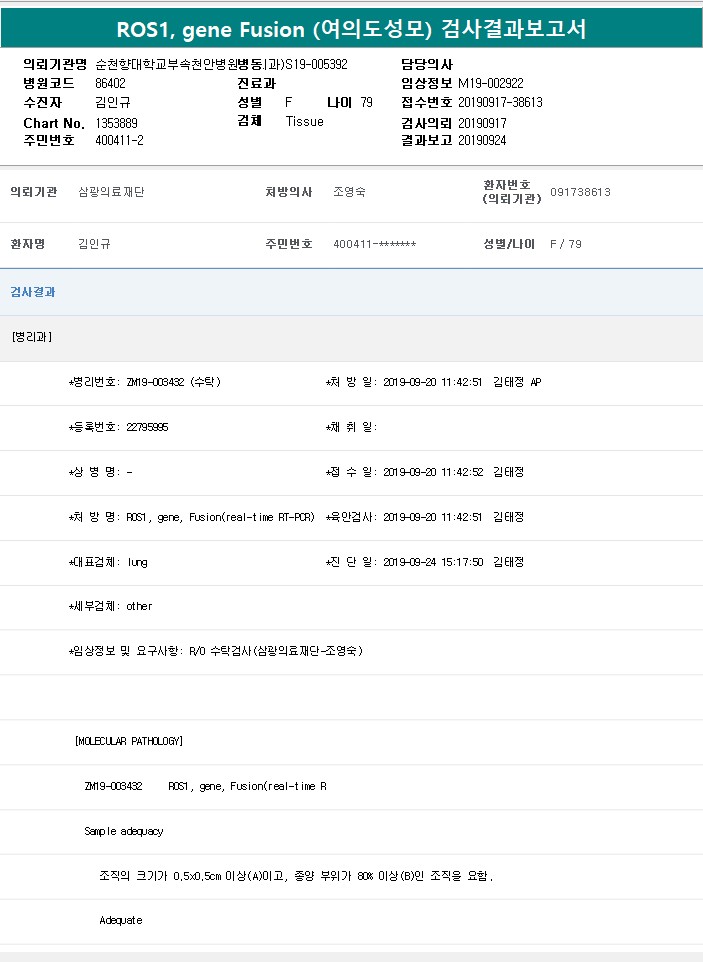Click the top institution name with S19-005392

click(221, 64)
